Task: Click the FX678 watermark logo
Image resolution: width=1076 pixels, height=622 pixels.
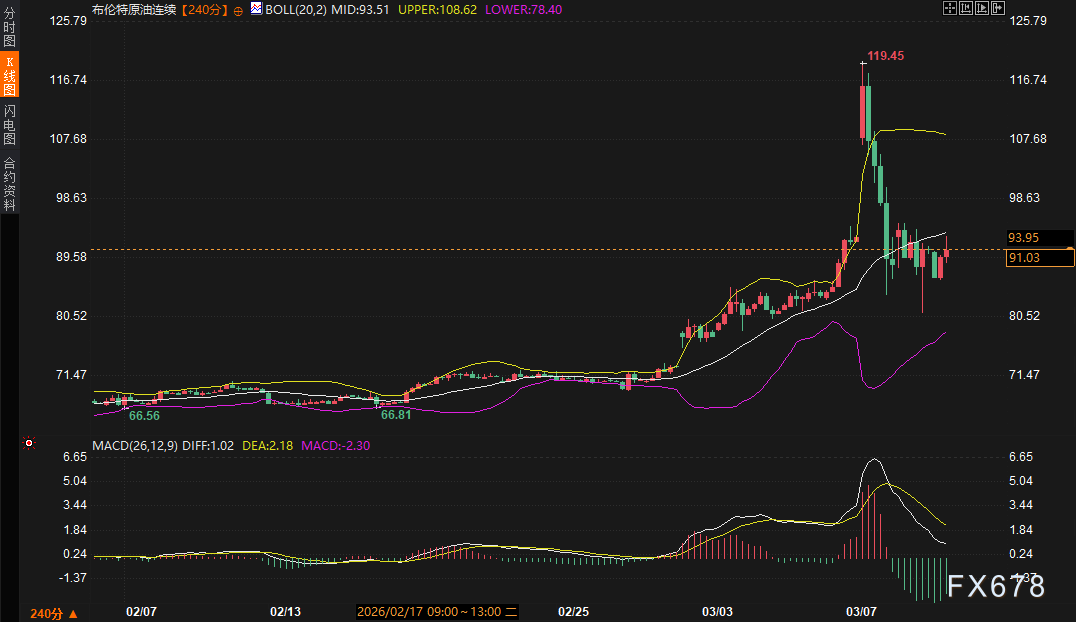Action: click(x=995, y=586)
